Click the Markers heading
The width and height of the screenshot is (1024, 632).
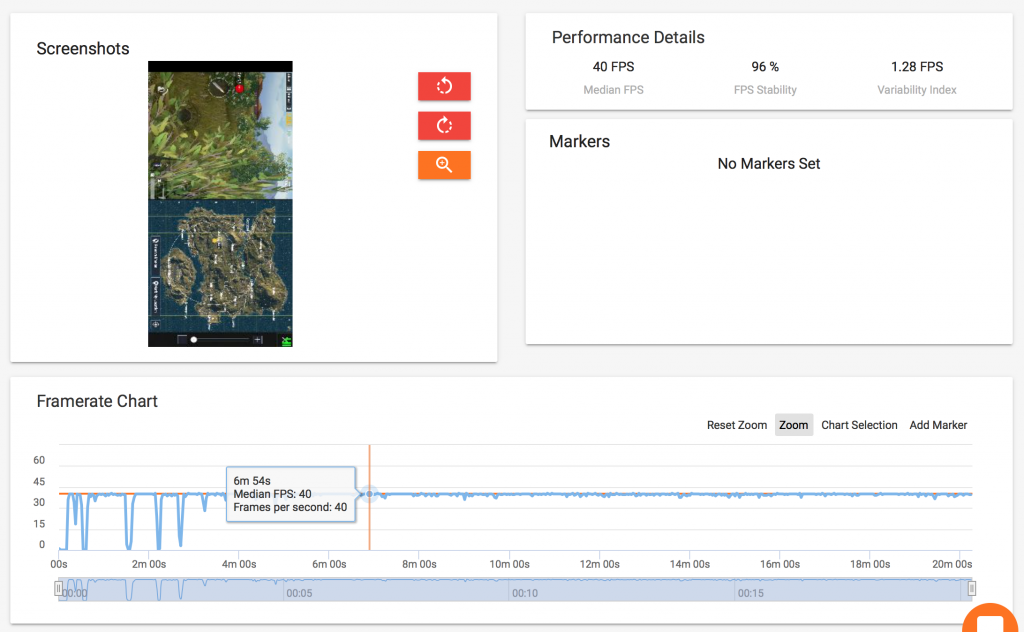tap(579, 142)
